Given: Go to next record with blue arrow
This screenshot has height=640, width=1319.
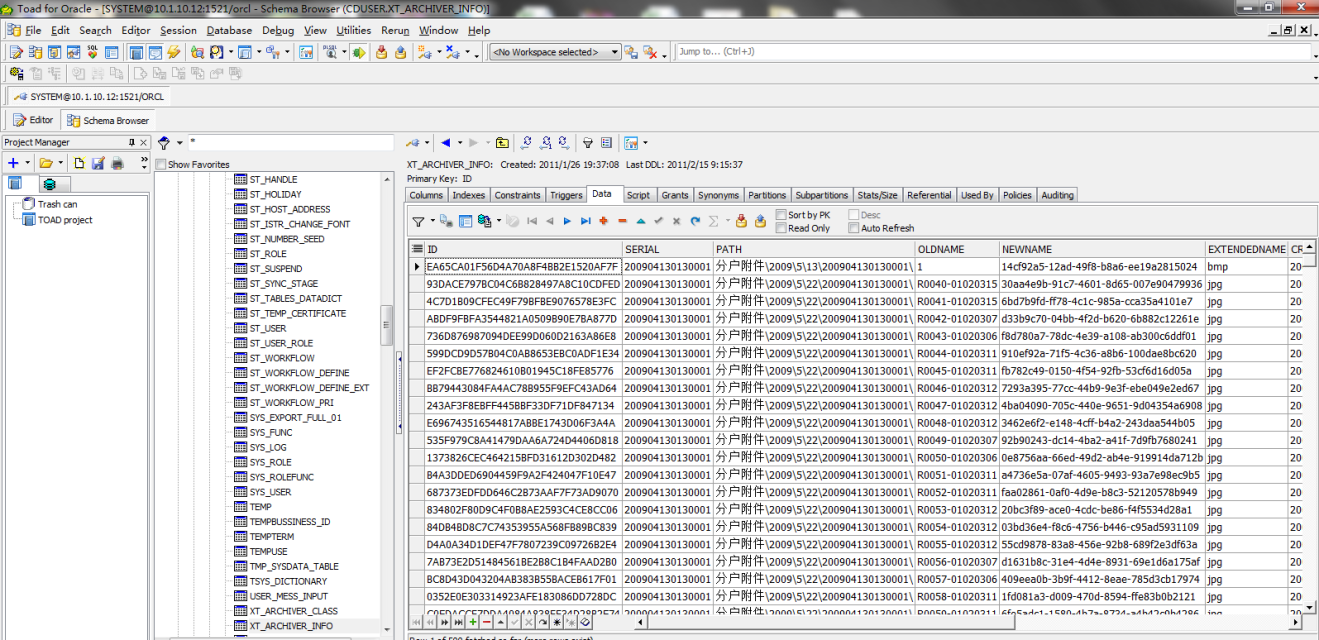Looking at the screenshot, I should 567,221.
